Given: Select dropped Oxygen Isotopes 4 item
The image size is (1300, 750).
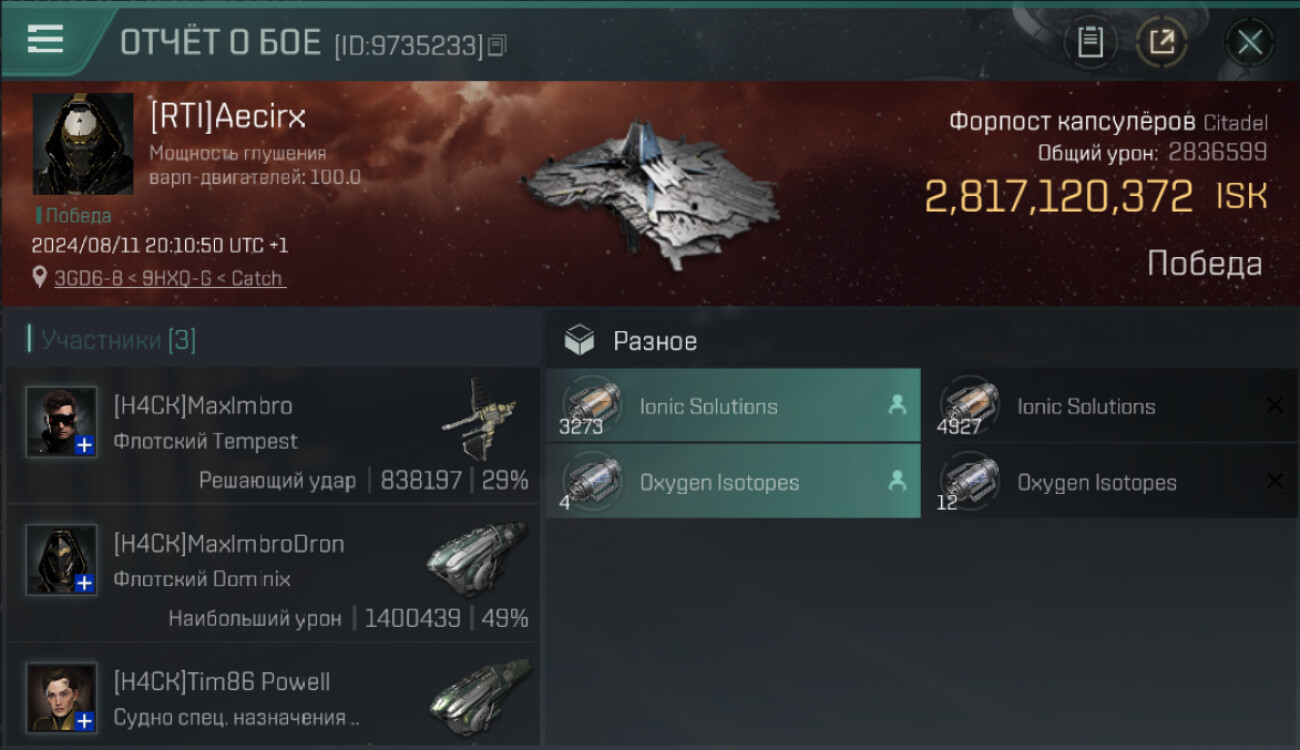Looking at the screenshot, I should click(x=733, y=482).
